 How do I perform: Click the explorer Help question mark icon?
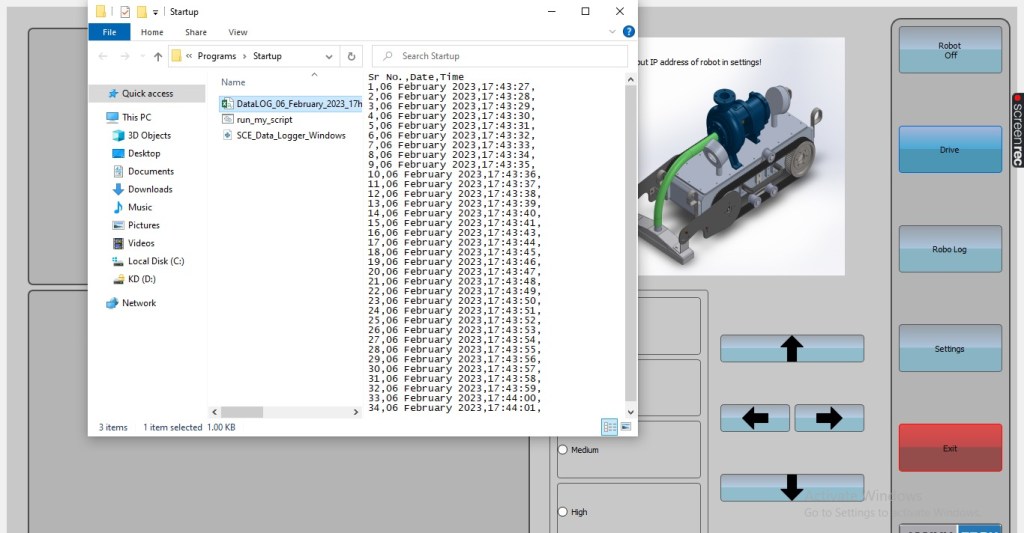pyautogui.click(x=629, y=32)
